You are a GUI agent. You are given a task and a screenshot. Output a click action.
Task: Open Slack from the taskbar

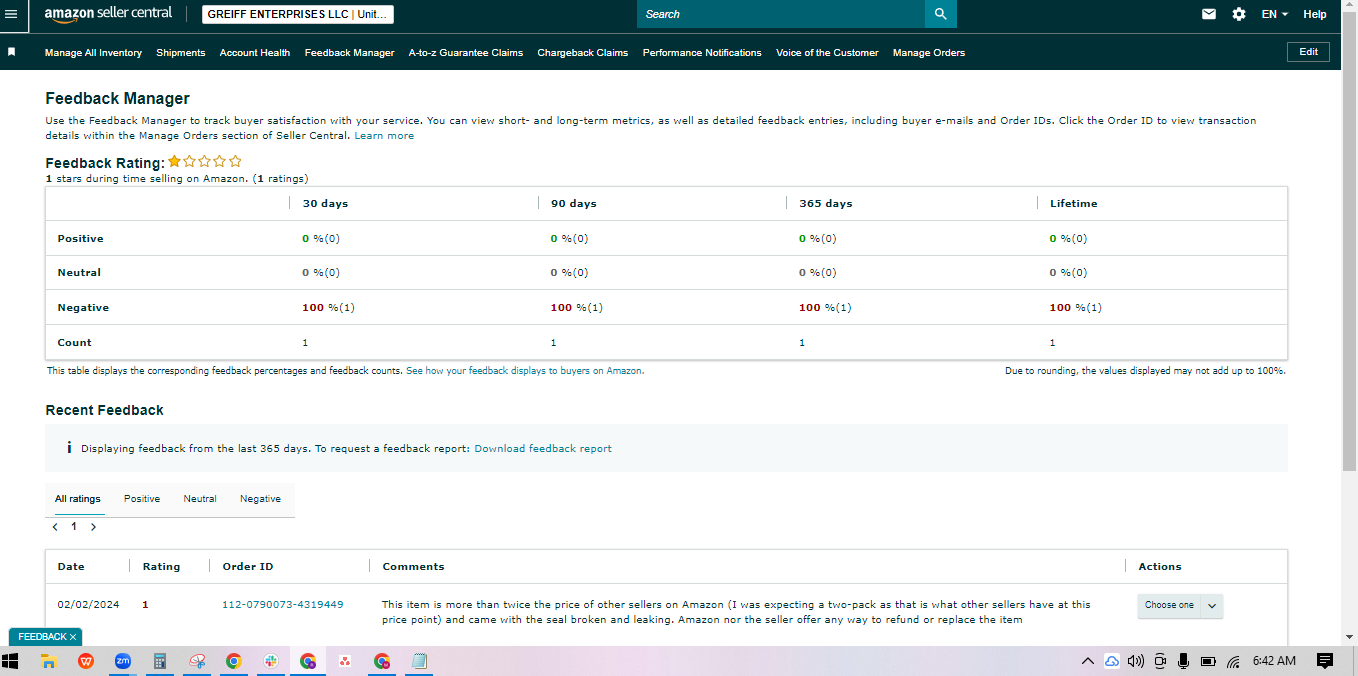click(271, 661)
